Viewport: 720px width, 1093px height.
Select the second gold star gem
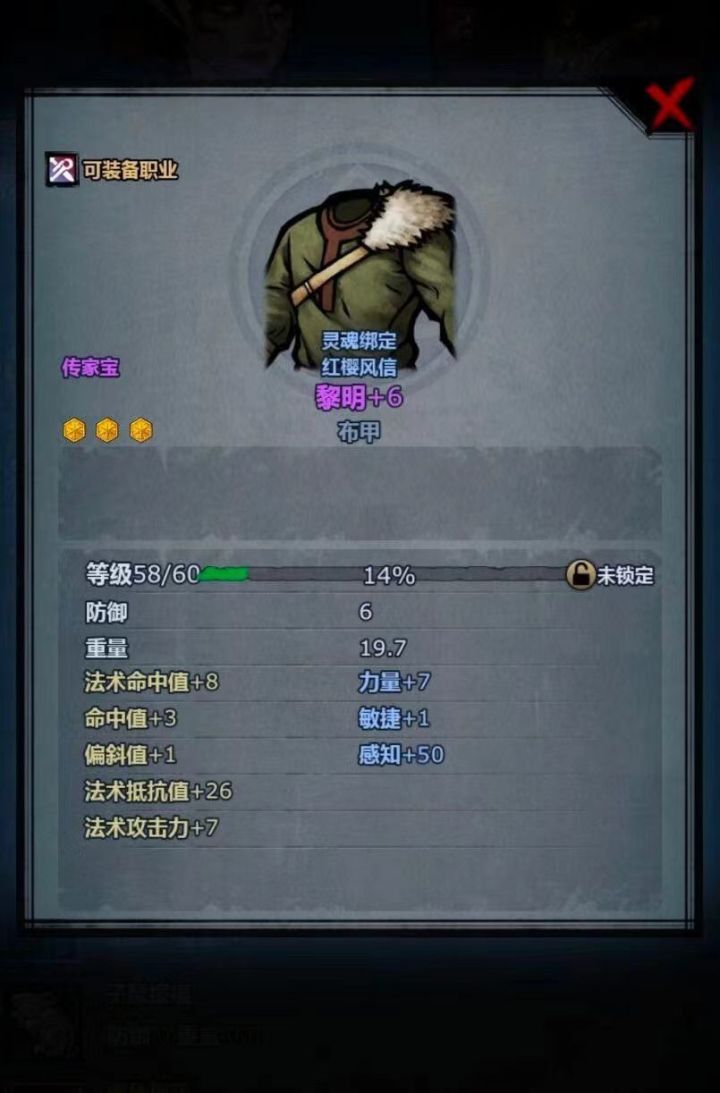click(107, 430)
